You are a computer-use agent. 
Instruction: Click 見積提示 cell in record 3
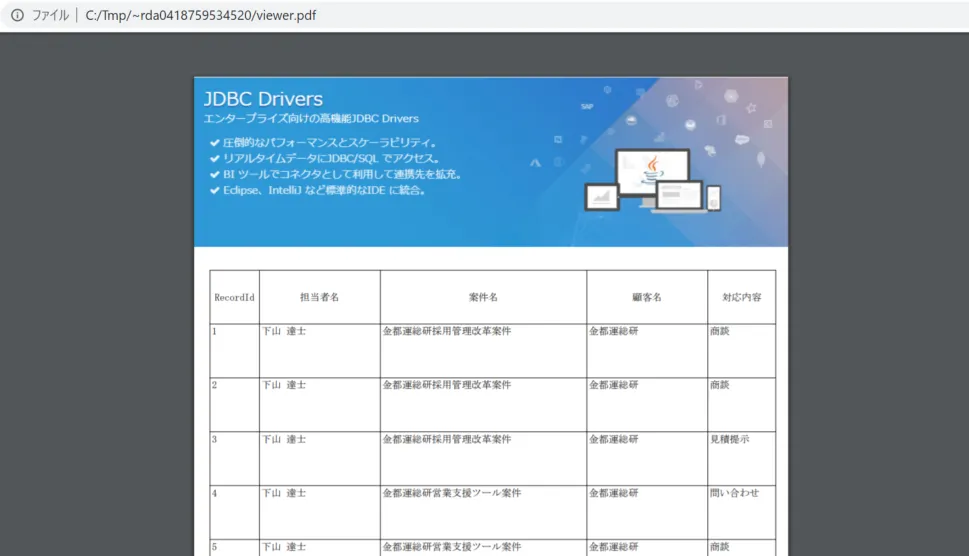pos(729,439)
